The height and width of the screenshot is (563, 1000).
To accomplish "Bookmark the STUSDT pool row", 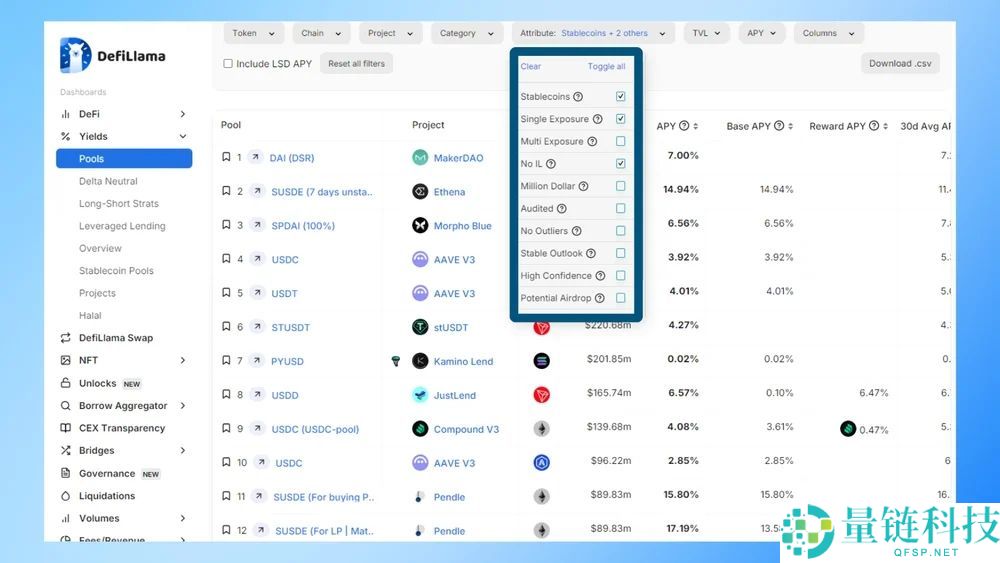I will (x=226, y=326).
